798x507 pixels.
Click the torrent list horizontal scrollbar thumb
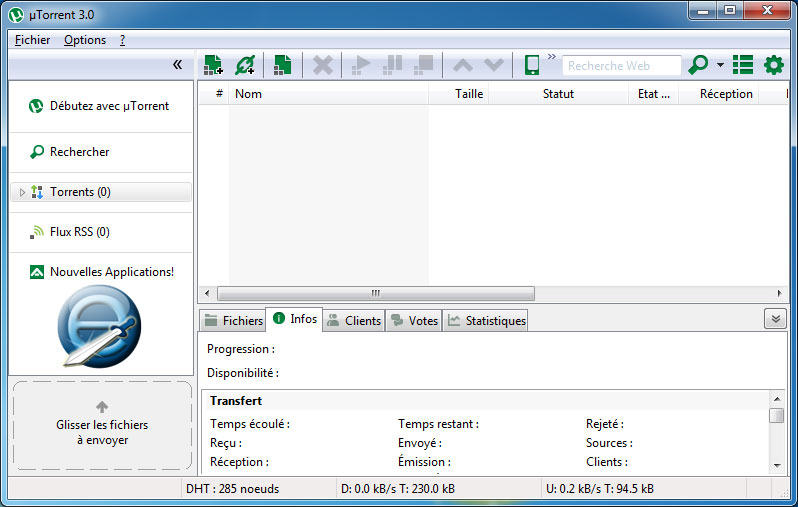(376, 293)
